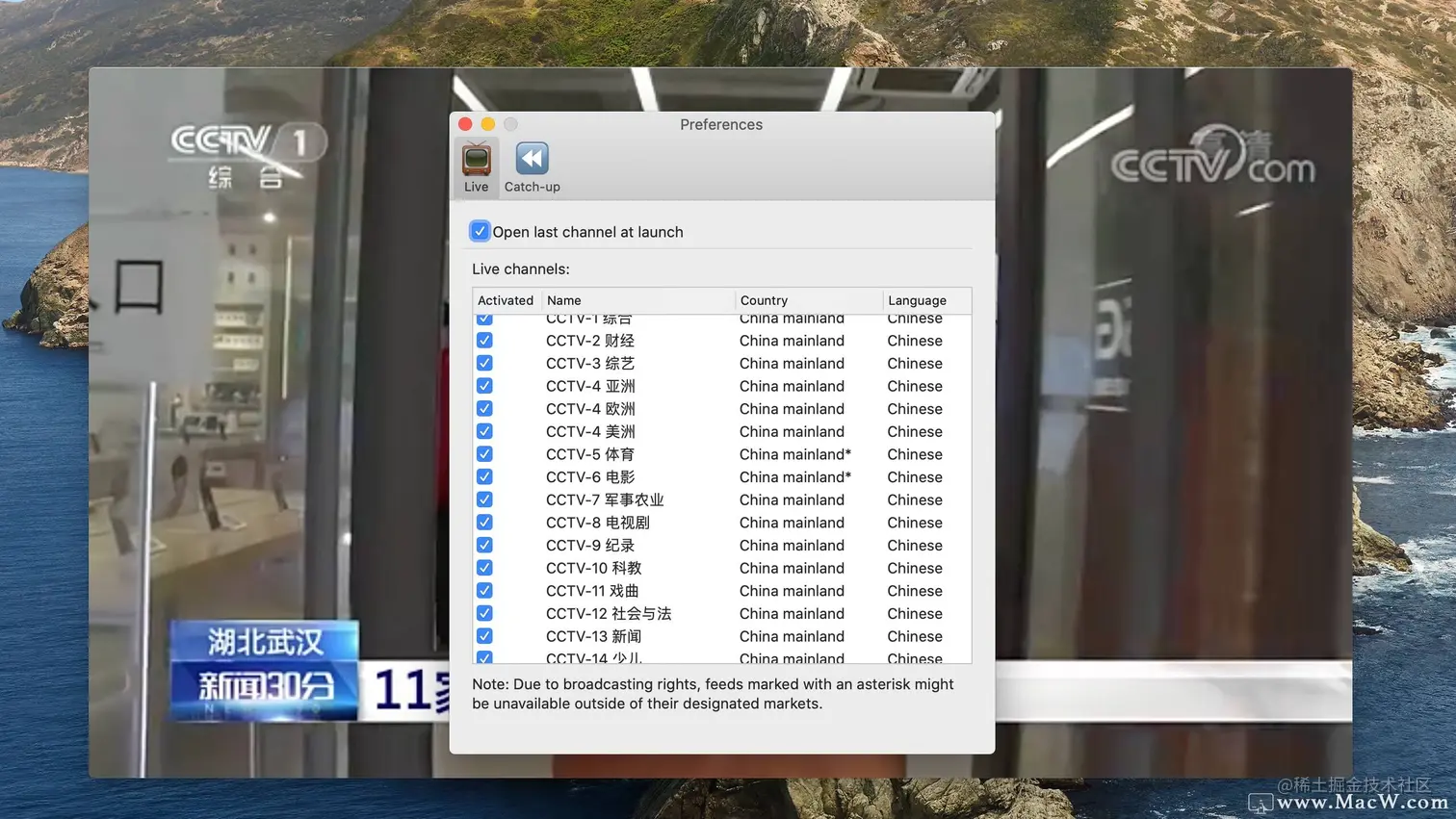Select the CCTV-9 纪录 name
This screenshot has height=819, width=1456.
pyautogui.click(x=590, y=546)
